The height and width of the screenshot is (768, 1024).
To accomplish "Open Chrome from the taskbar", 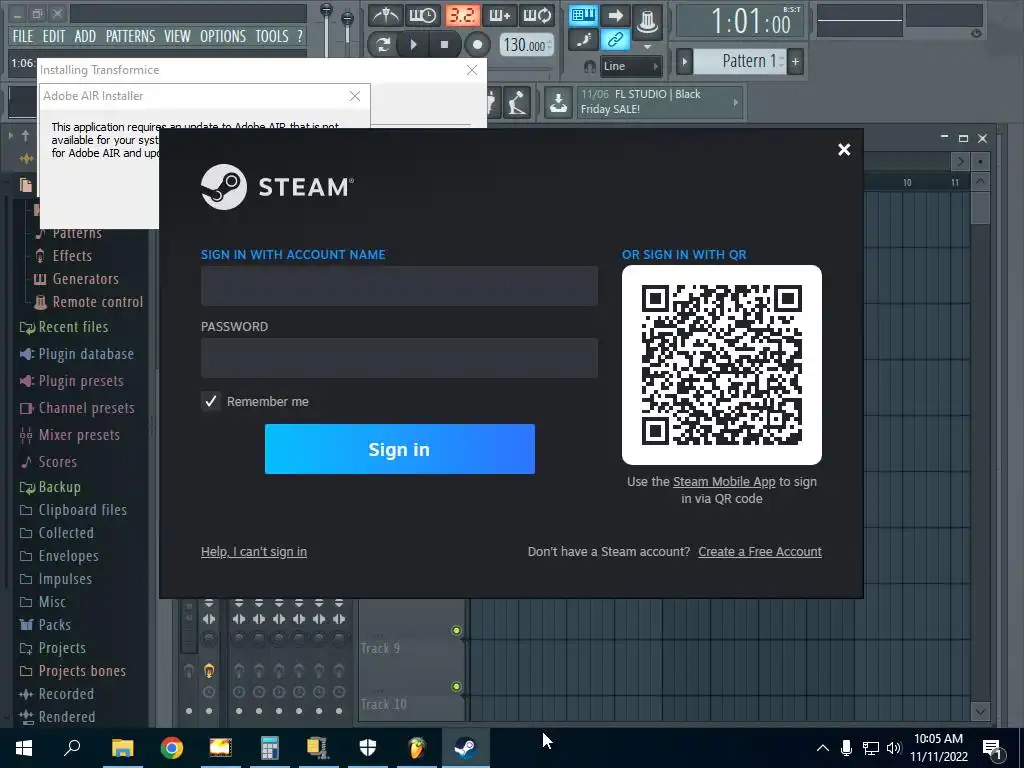I will pos(172,747).
